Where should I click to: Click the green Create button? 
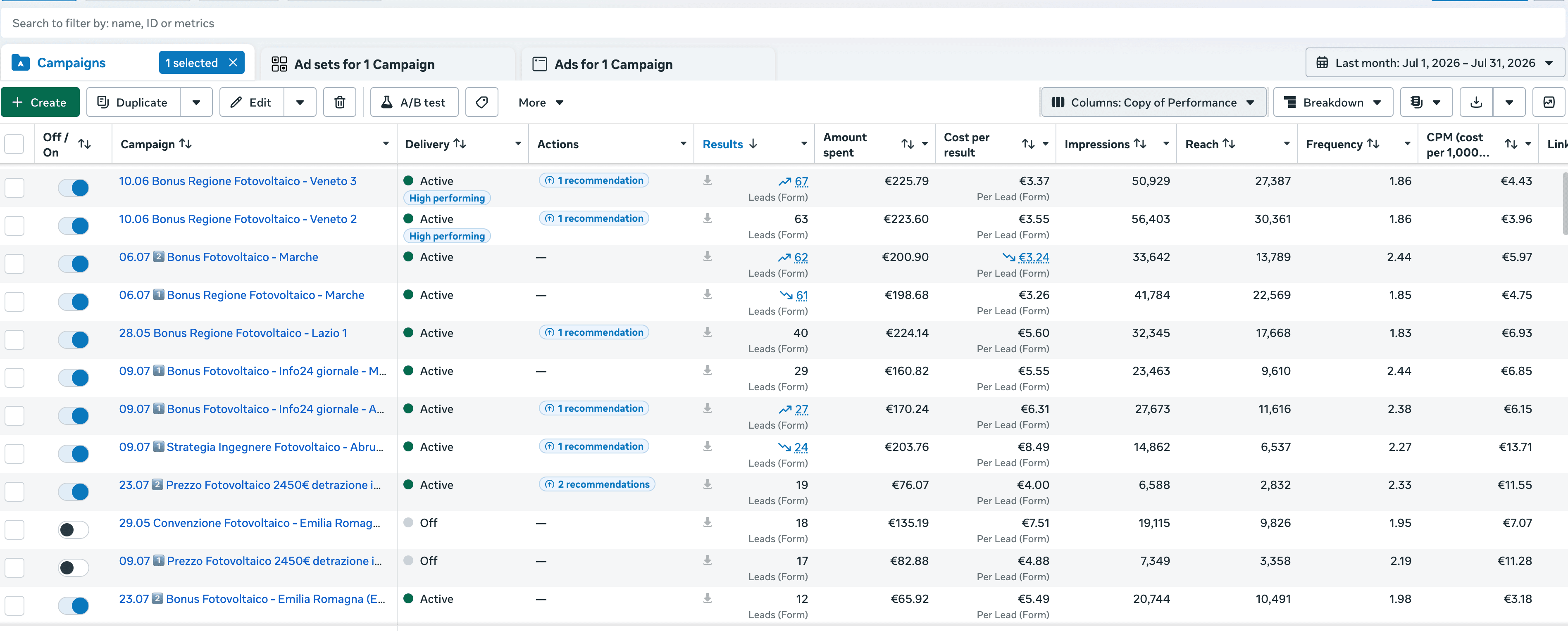40,102
